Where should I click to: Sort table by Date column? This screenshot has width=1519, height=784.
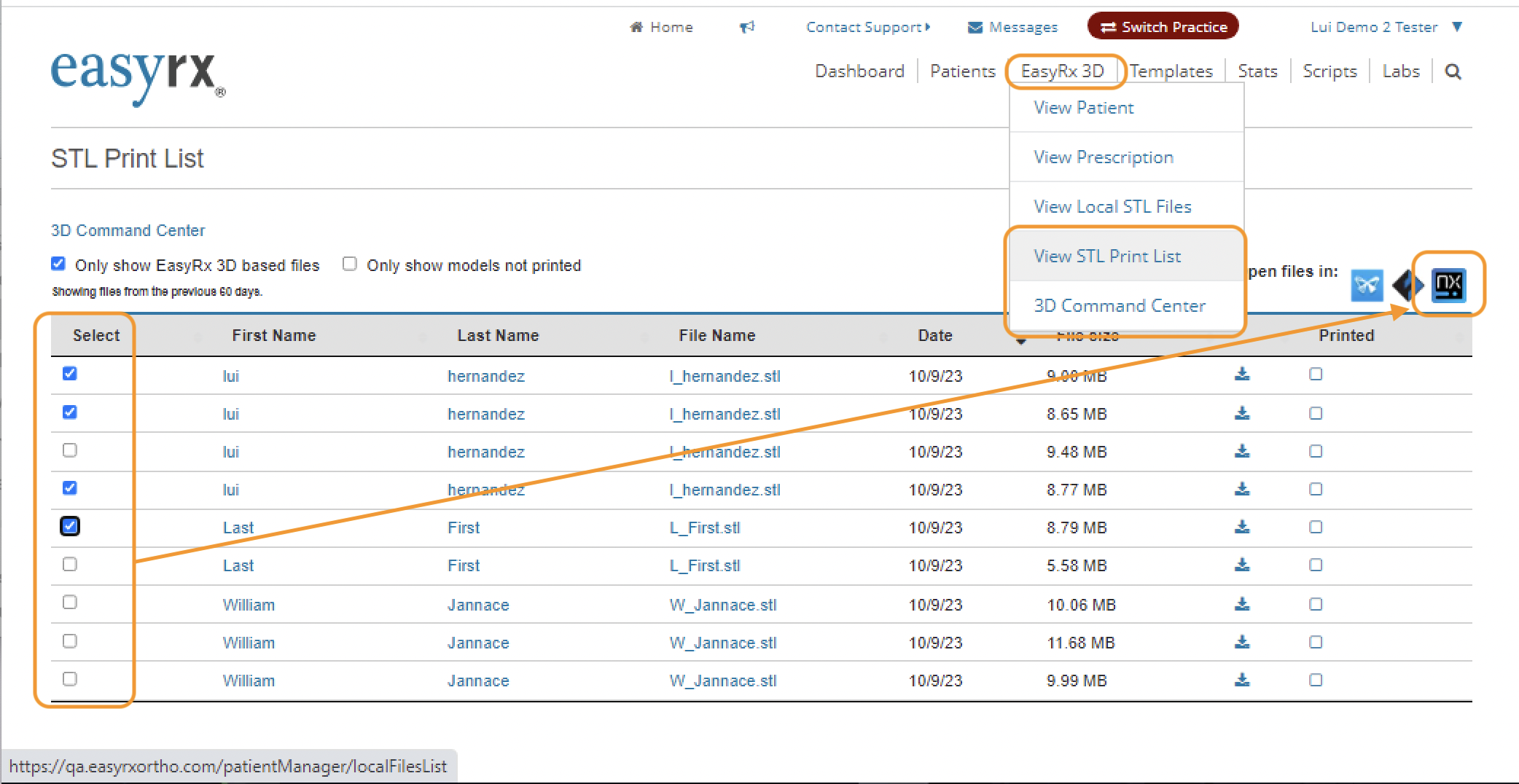935,335
